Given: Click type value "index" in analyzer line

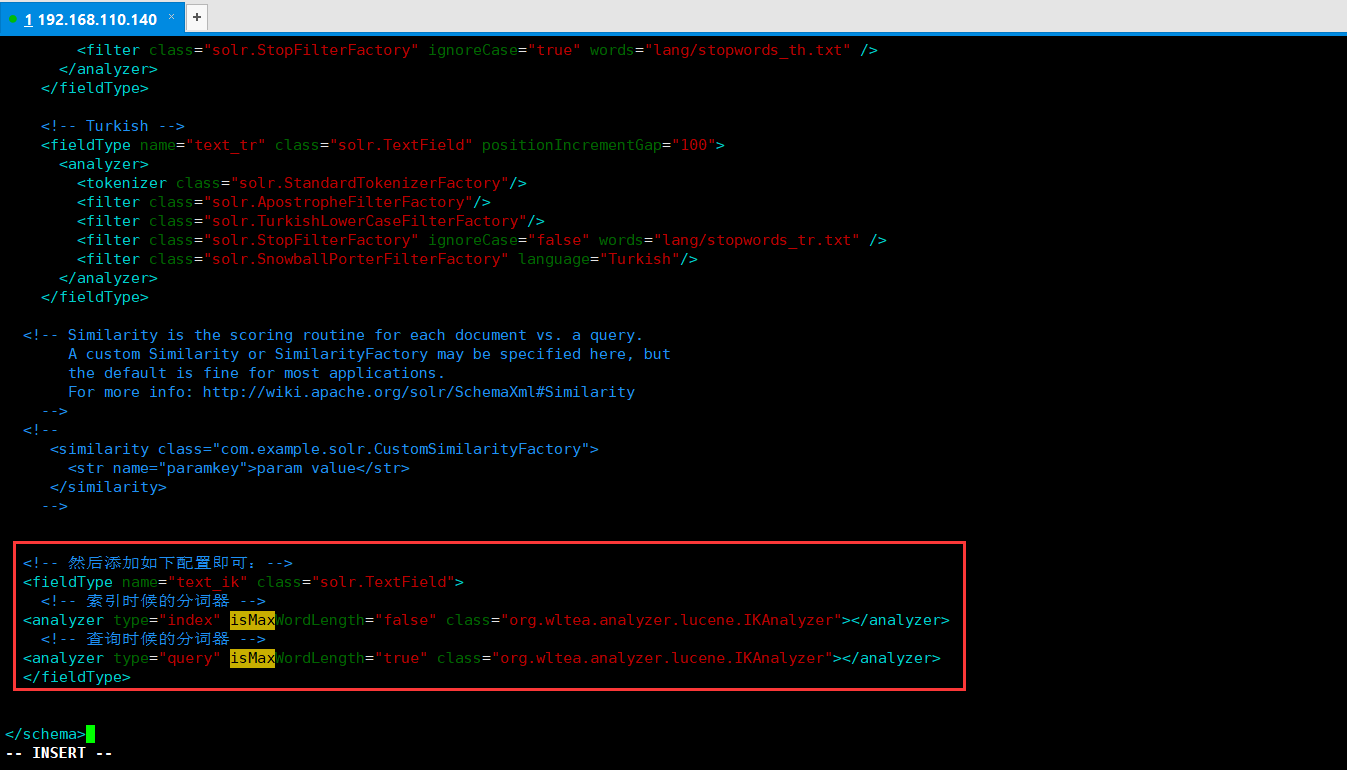Looking at the screenshot, I should point(189,620).
